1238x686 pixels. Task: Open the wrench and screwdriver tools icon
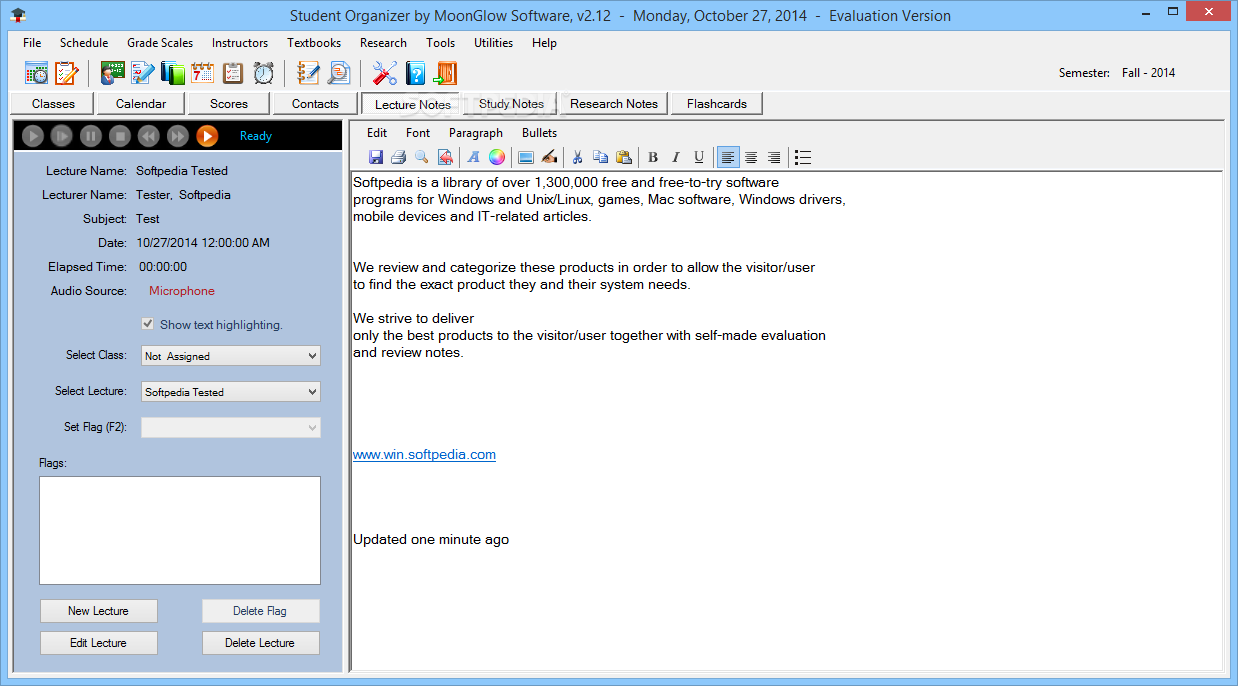point(385,73)
